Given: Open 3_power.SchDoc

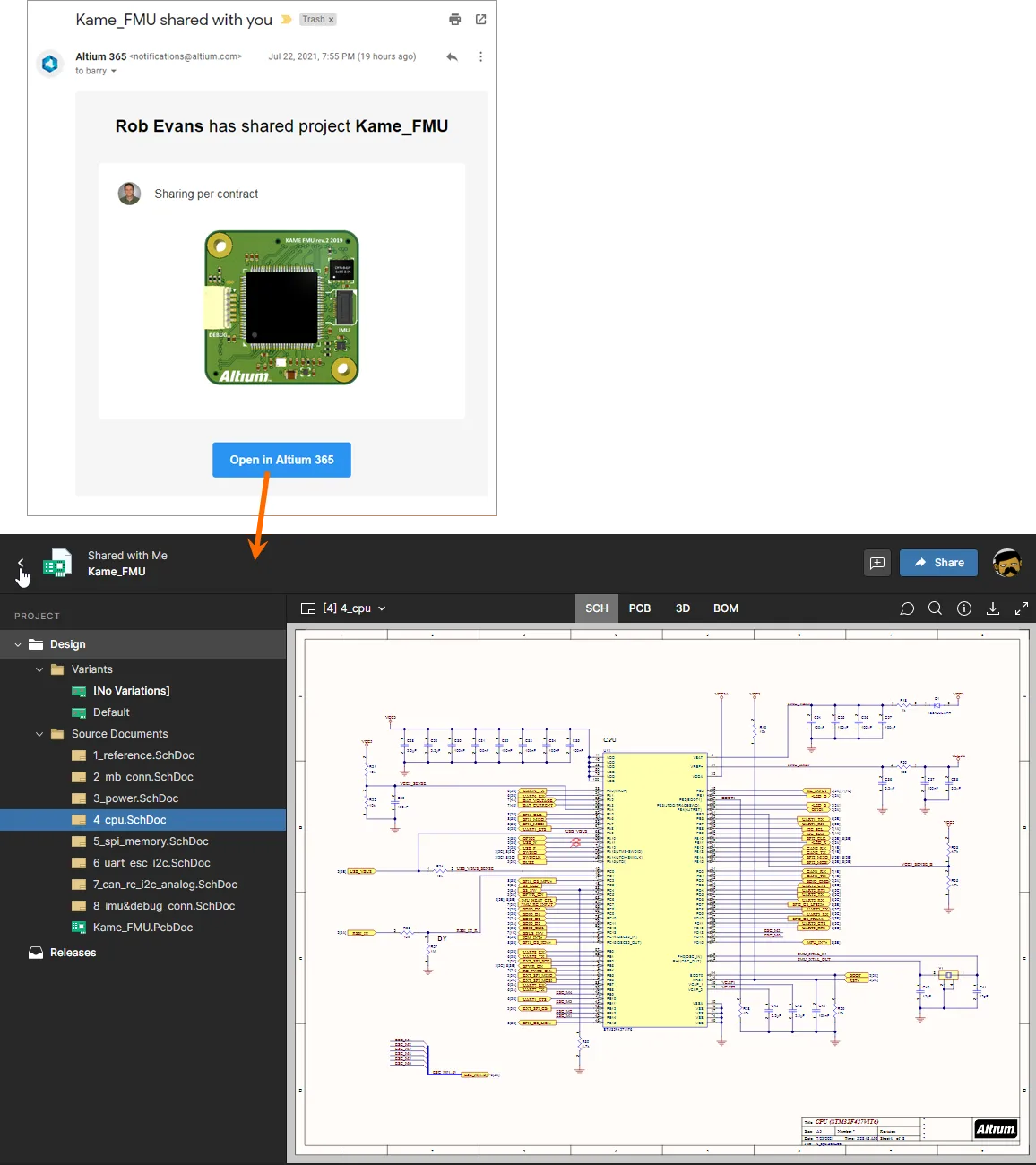Looking at the screenshot, I should pos(135,798).
